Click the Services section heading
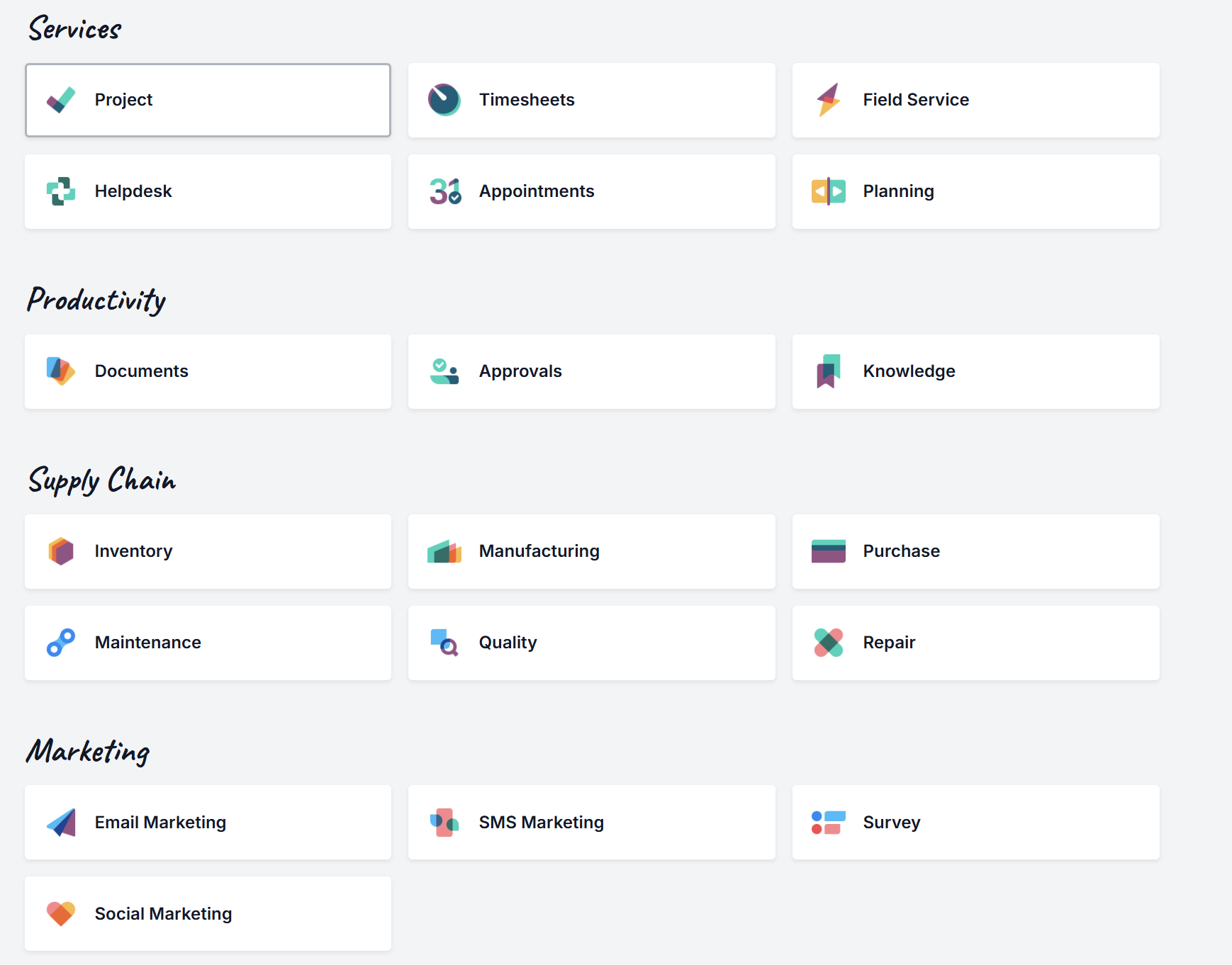Viewport: 1232px width, 965px height. click(75, 29)
